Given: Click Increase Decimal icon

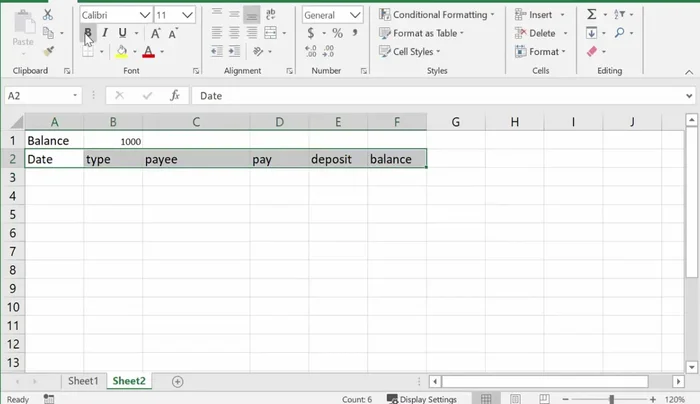Looking at the screenshot, I should tap(311, 51).
